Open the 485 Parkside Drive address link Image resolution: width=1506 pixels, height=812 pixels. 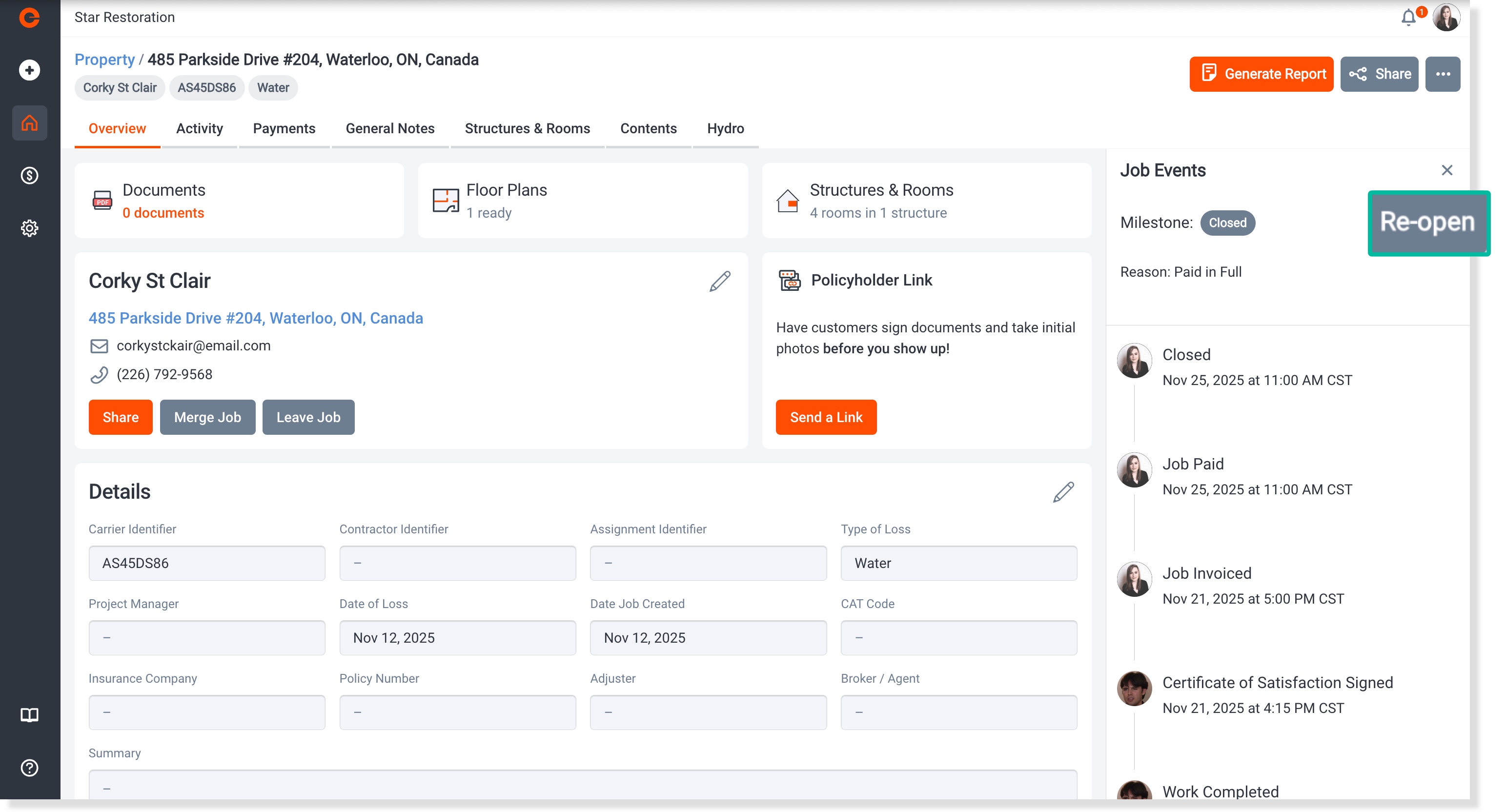256,318
